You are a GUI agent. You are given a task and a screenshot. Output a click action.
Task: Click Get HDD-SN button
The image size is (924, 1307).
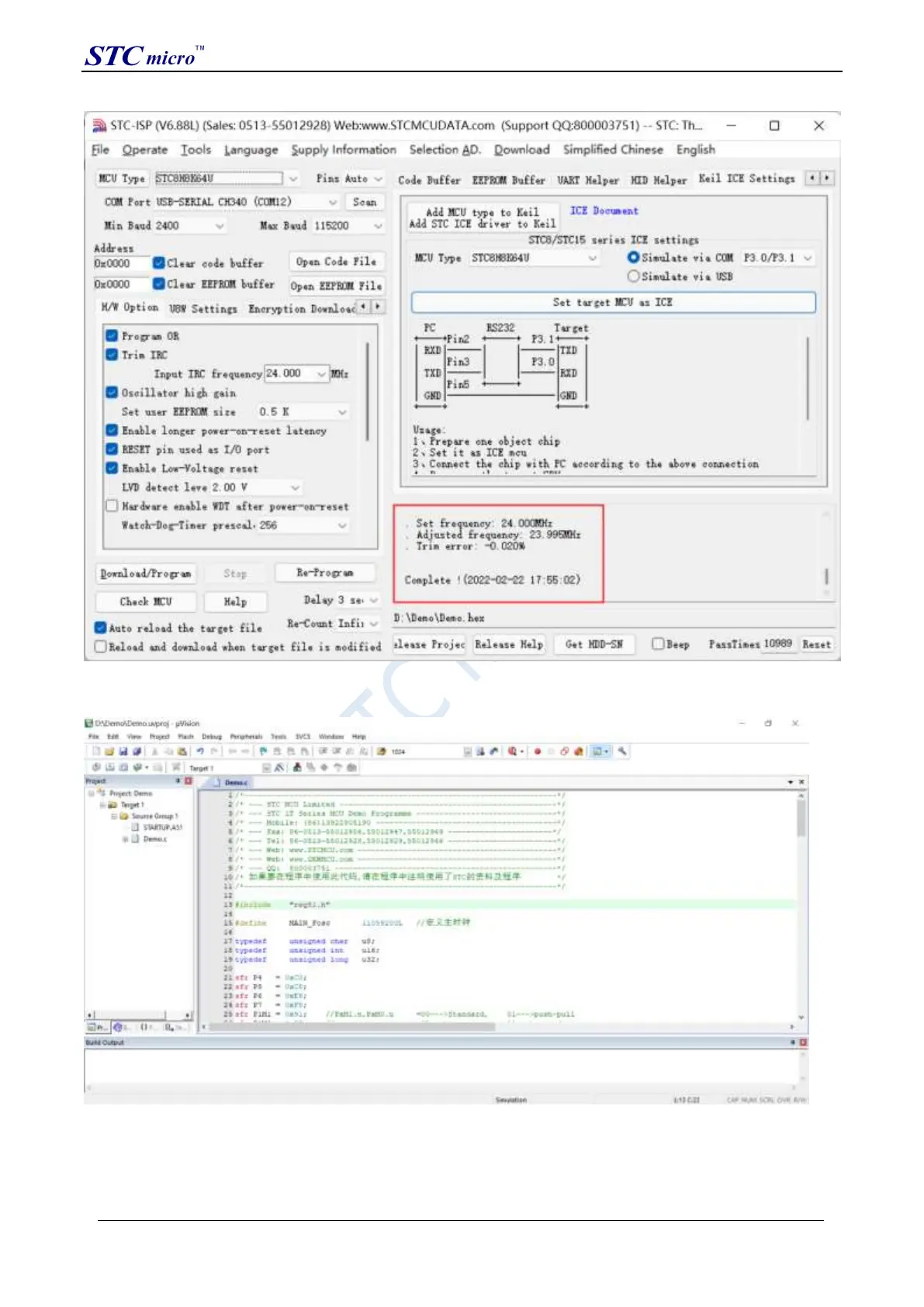(x=594, y=644)
